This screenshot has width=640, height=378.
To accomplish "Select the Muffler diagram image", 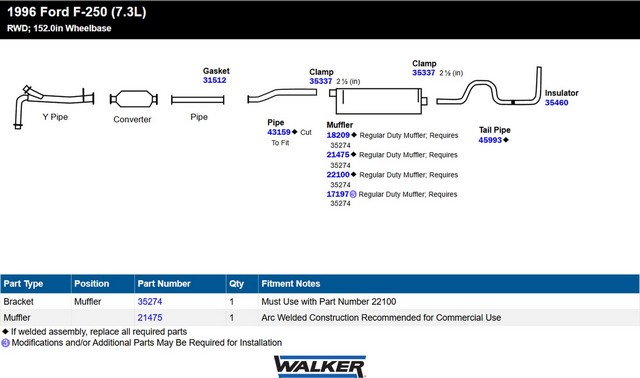I will [x=378, y=100].
